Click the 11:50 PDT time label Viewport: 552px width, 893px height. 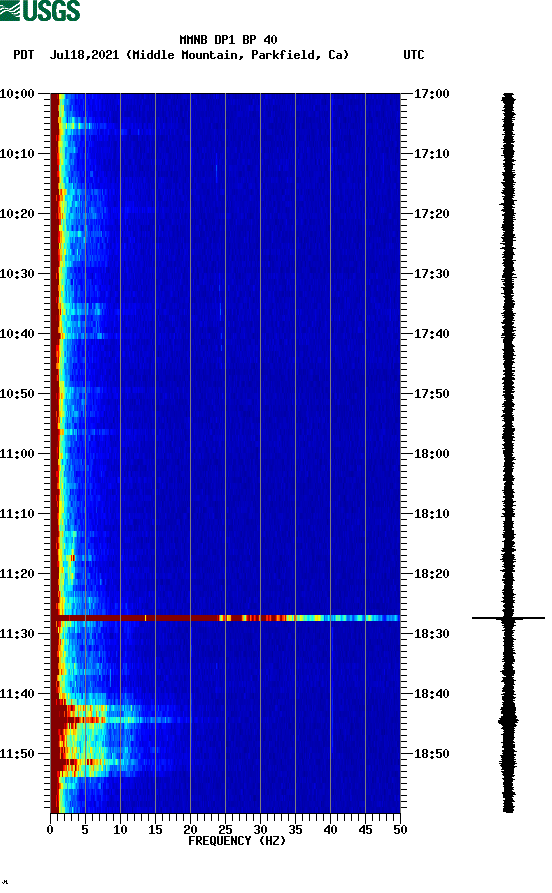(x=17, y=753)
